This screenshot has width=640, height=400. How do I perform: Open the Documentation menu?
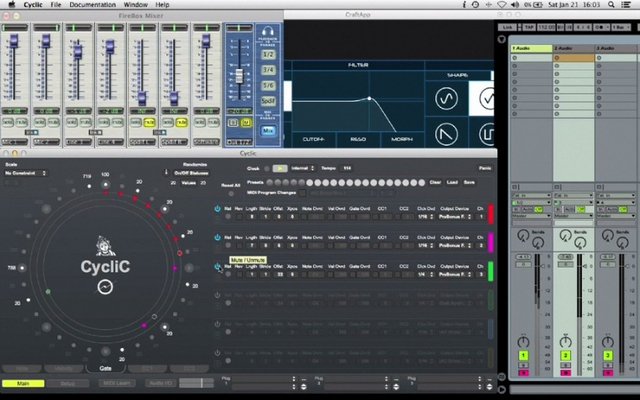point(93,4)
